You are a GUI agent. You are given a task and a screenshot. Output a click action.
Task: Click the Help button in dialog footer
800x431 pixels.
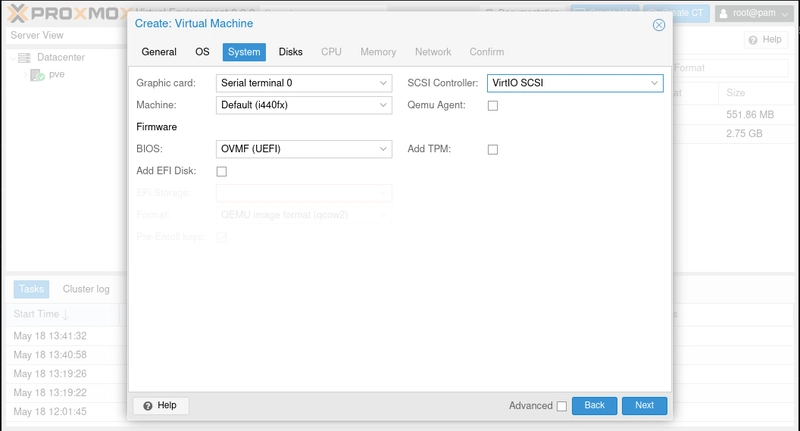coord(160,405)
